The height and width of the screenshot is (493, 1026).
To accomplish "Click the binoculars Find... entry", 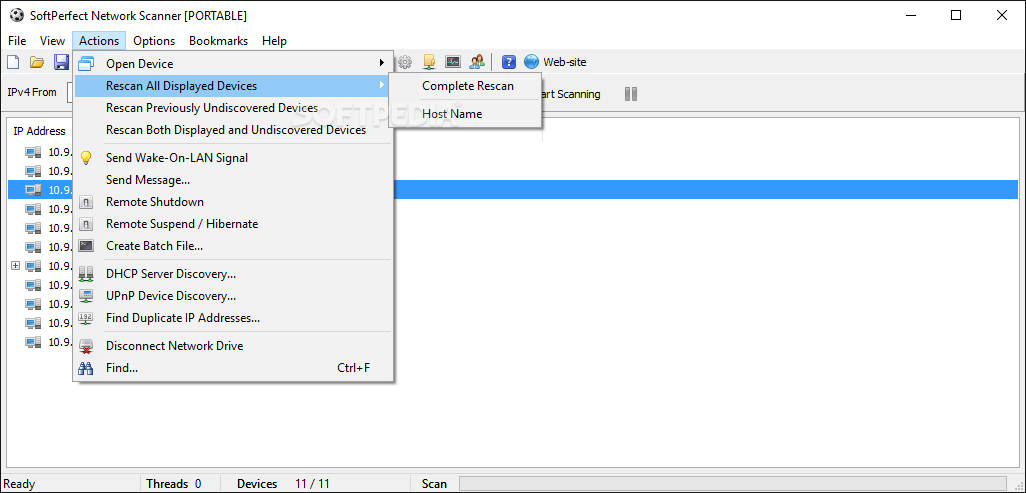I will 233,368.
